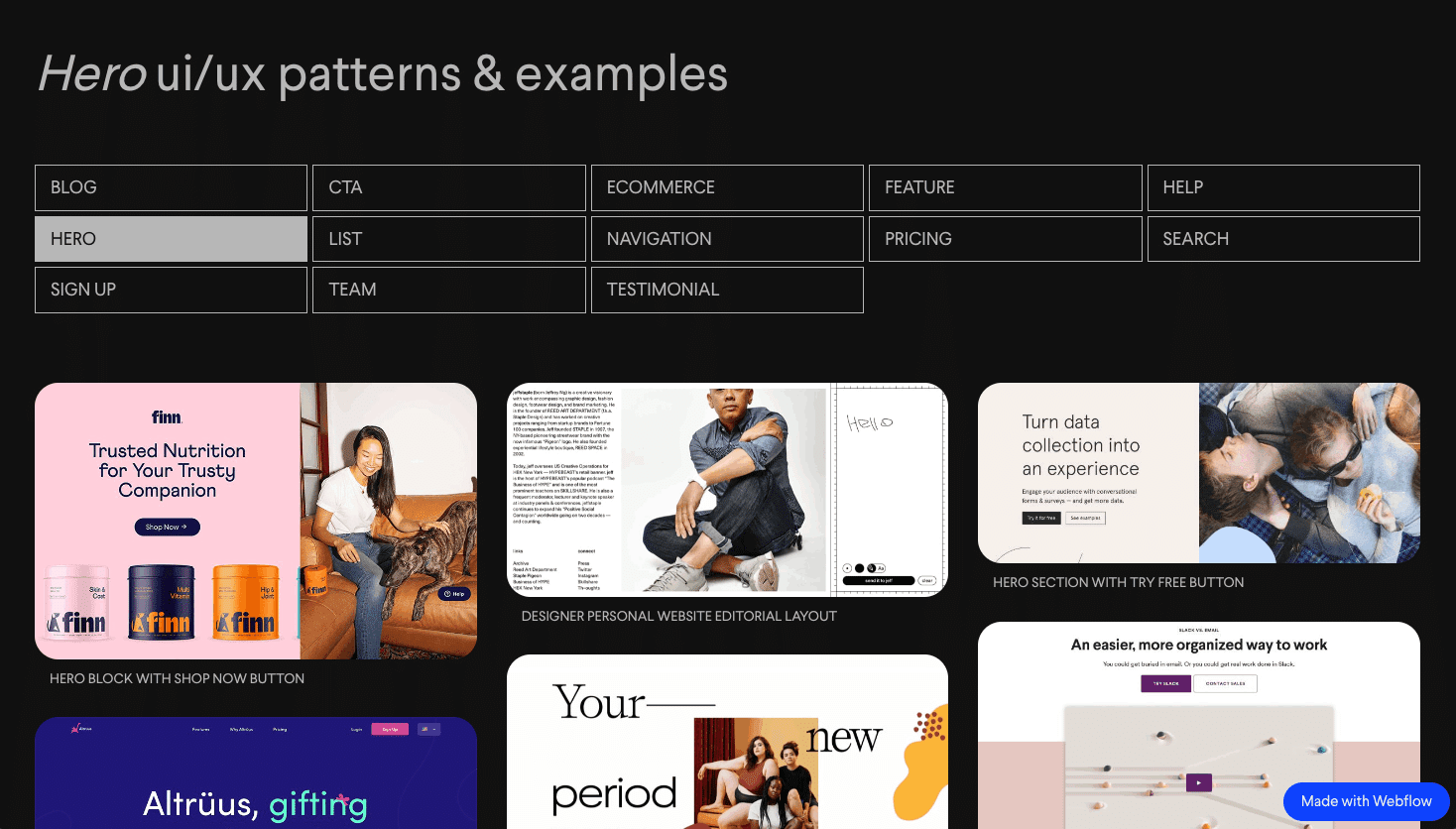Click the Hero Section With Try Free Button caption
This screenshot has height=829, width=1456.
click(x=1119, y=582)
